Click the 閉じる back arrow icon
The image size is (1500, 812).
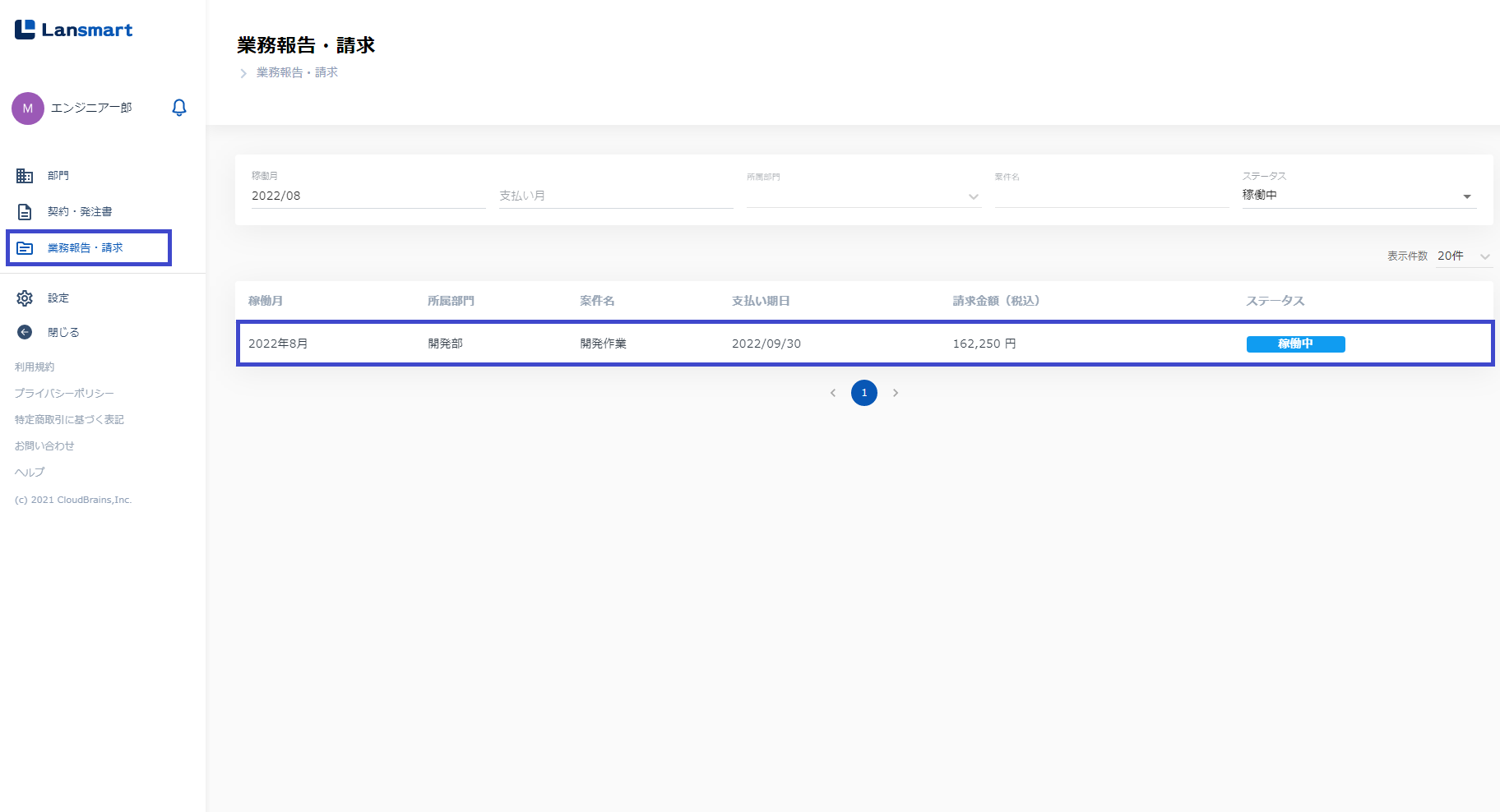tap(25, 332)
